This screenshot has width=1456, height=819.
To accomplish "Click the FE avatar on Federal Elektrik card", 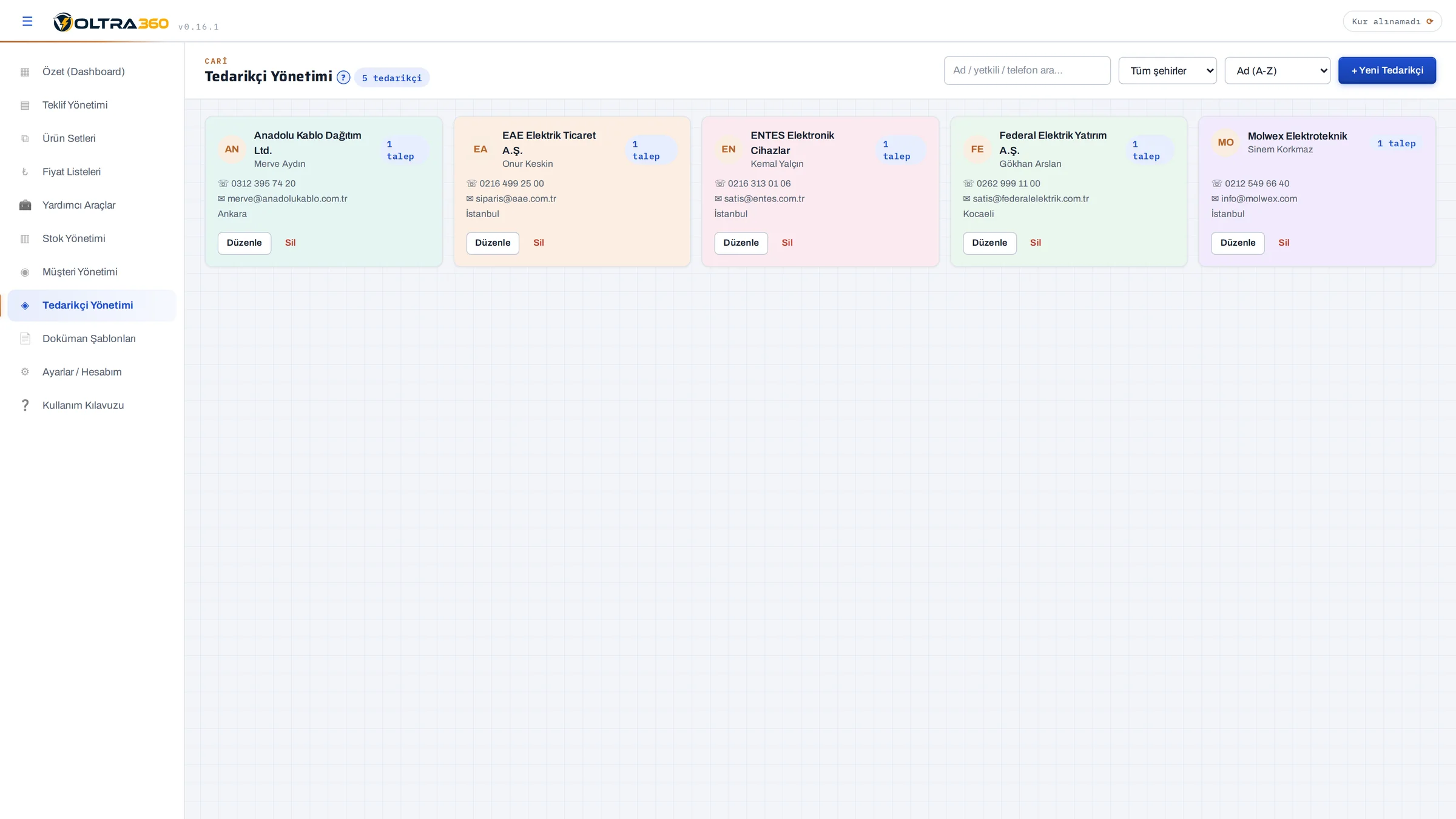I will tap(977, 149).
